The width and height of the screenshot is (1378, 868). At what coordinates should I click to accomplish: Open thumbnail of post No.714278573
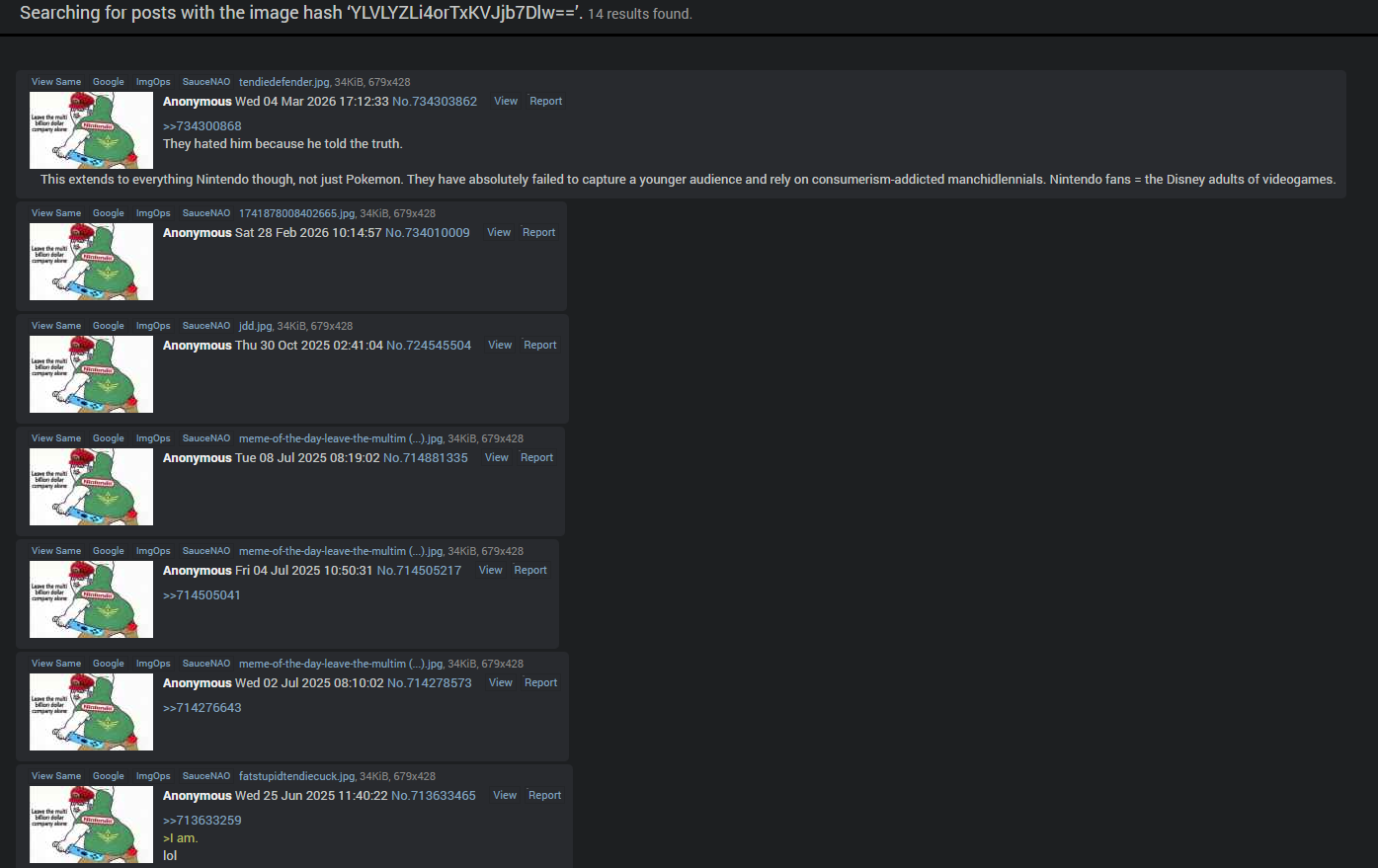click(x=91, y=712)
